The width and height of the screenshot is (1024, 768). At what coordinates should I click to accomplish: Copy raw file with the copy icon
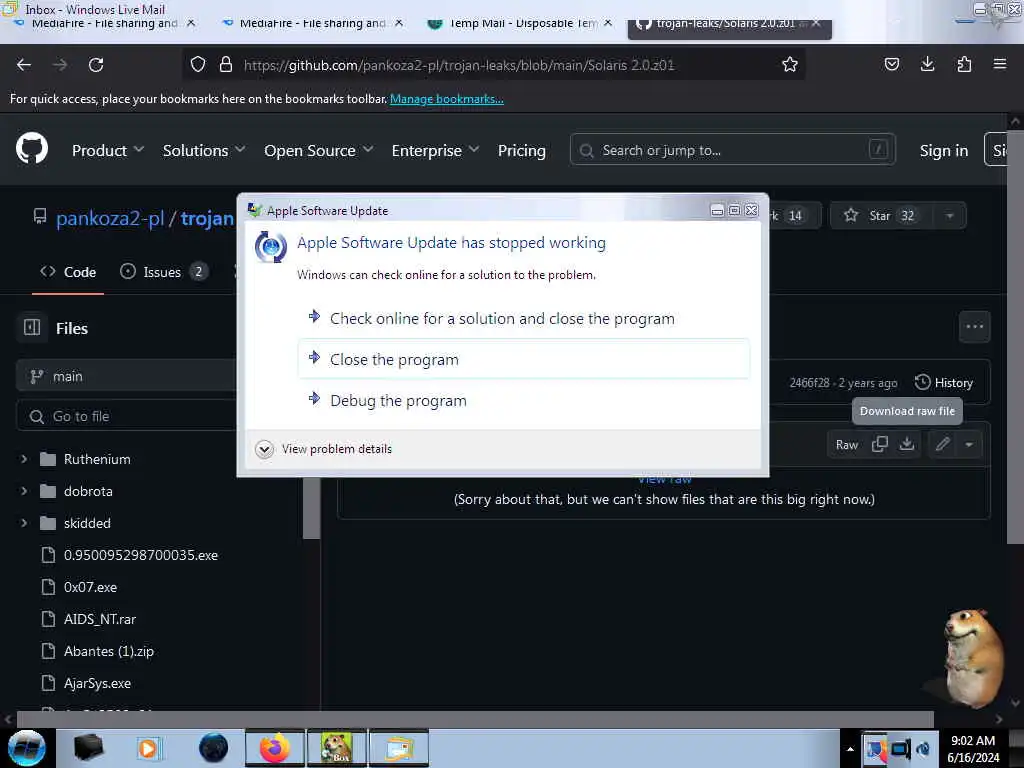point(880,444)
